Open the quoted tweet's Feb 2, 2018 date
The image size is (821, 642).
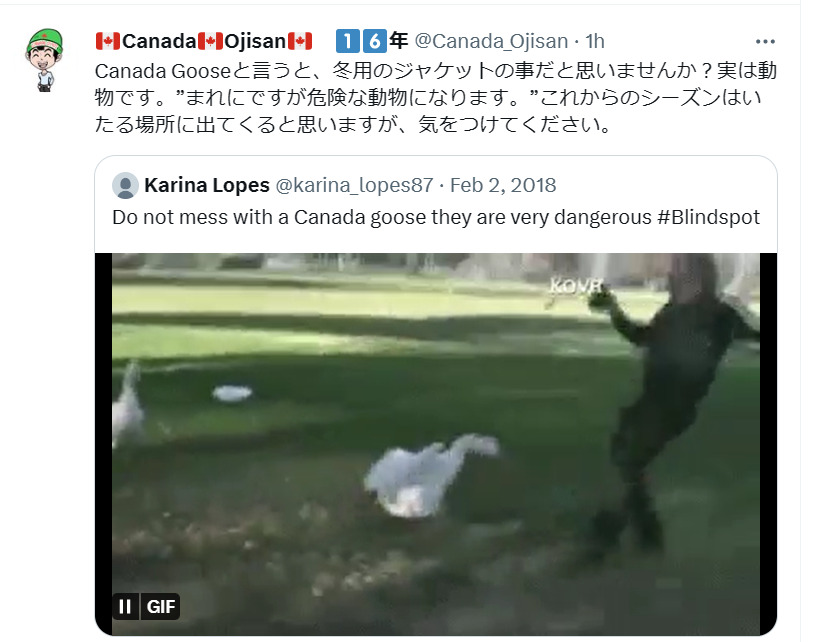coord(503,185)
